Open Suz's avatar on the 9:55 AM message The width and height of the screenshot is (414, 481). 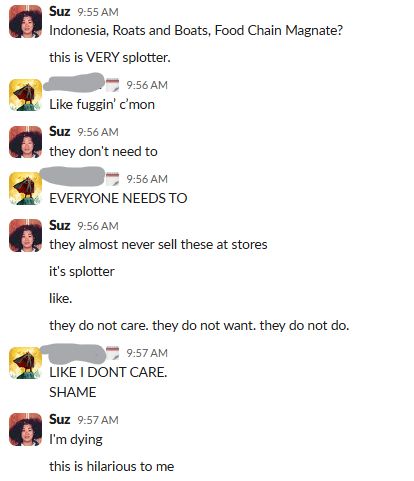25,22
